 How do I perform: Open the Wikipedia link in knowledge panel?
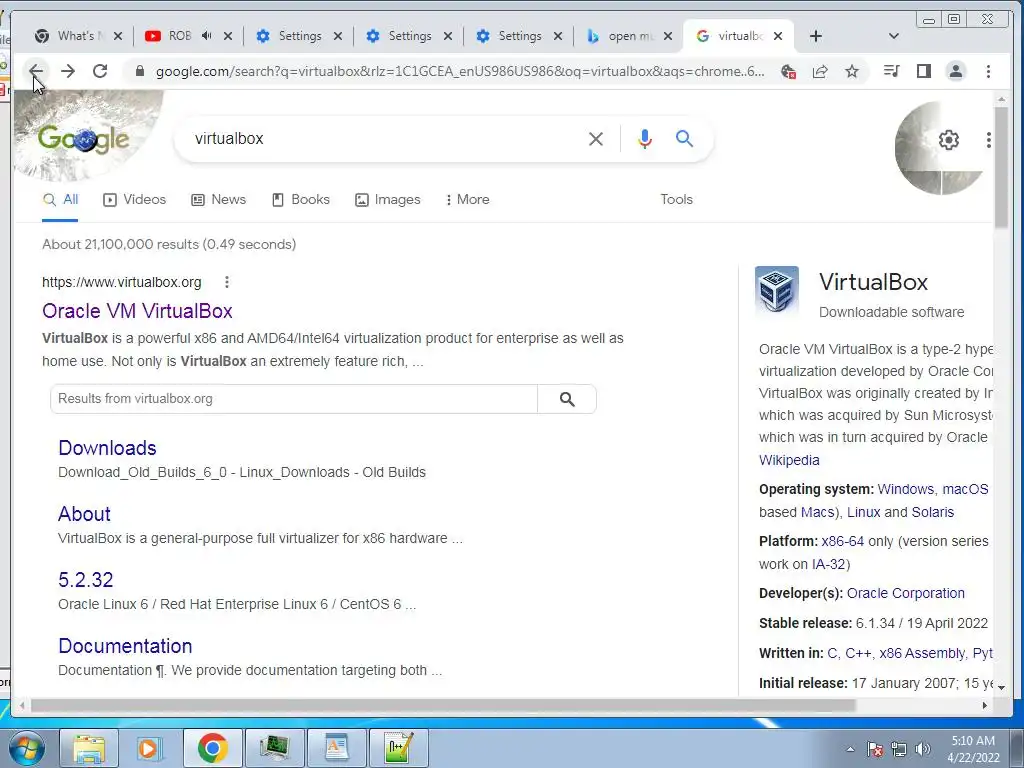(x=789, y=460)
